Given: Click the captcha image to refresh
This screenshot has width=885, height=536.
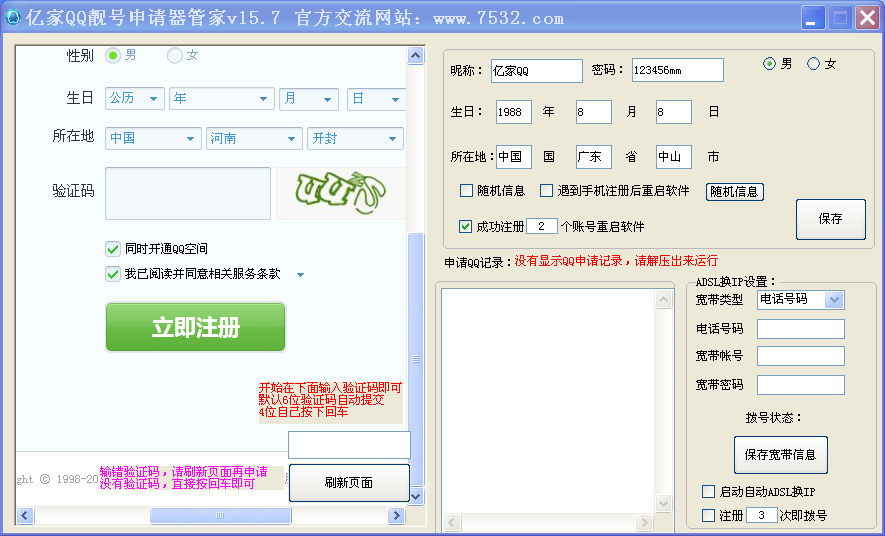Looking at the screenshot, I should tap(340, 193).
